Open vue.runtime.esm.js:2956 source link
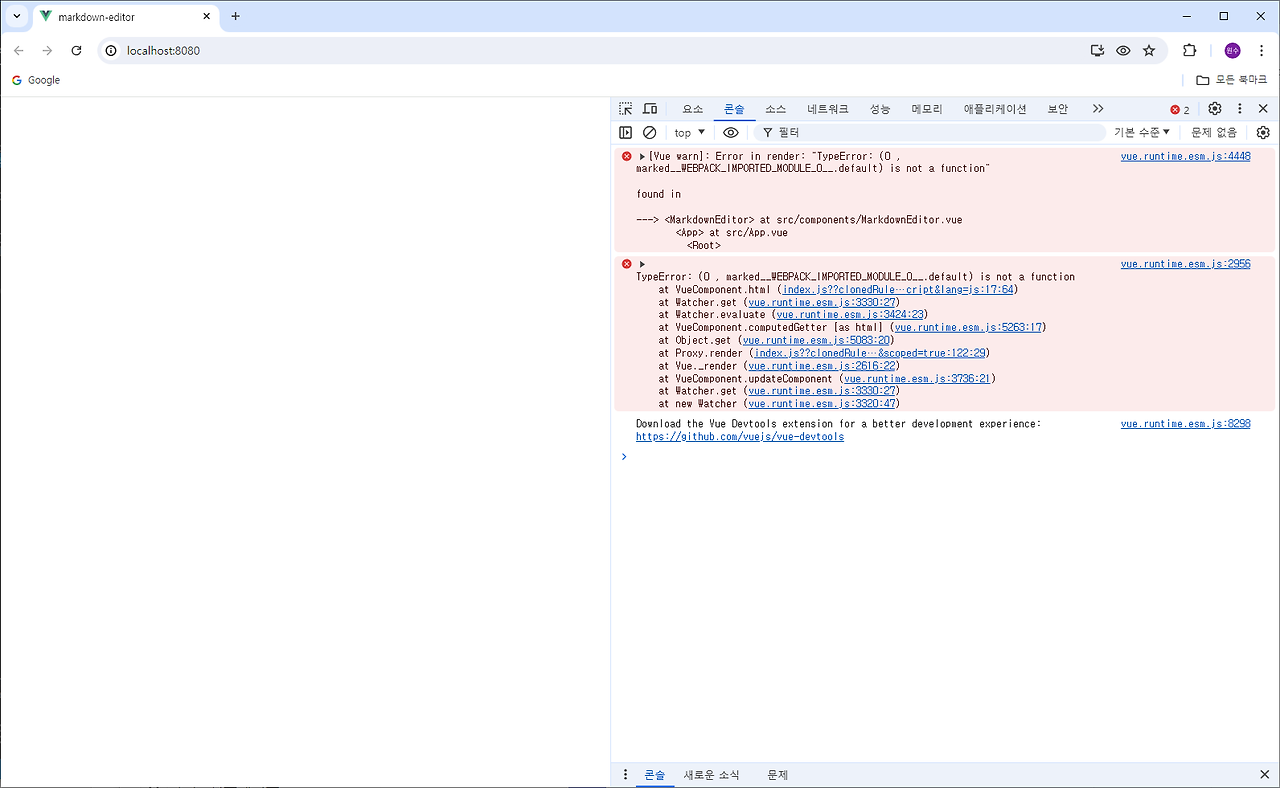This screenshot has width=1280, height=788. [1185, 264]
